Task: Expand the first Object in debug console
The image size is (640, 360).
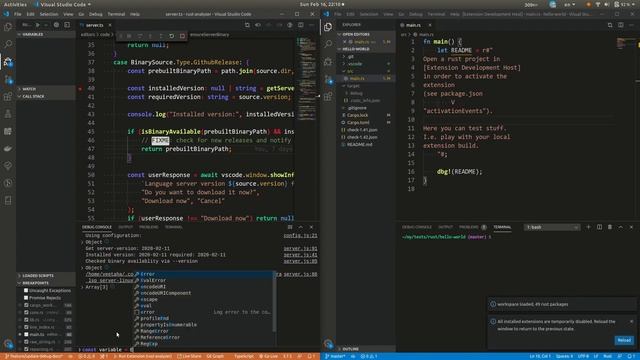Action: [82, 242]
